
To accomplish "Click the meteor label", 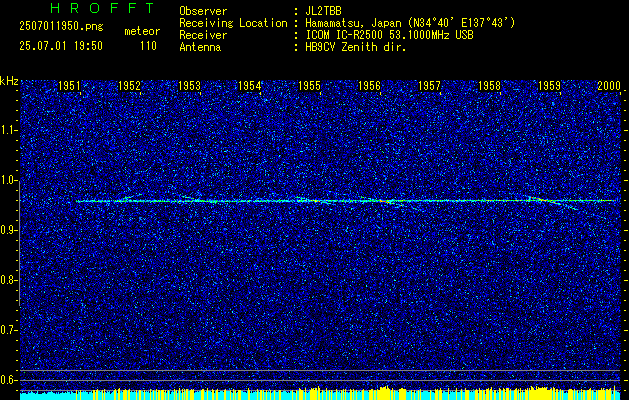I will pyautogui.click(x=142, y=31).
